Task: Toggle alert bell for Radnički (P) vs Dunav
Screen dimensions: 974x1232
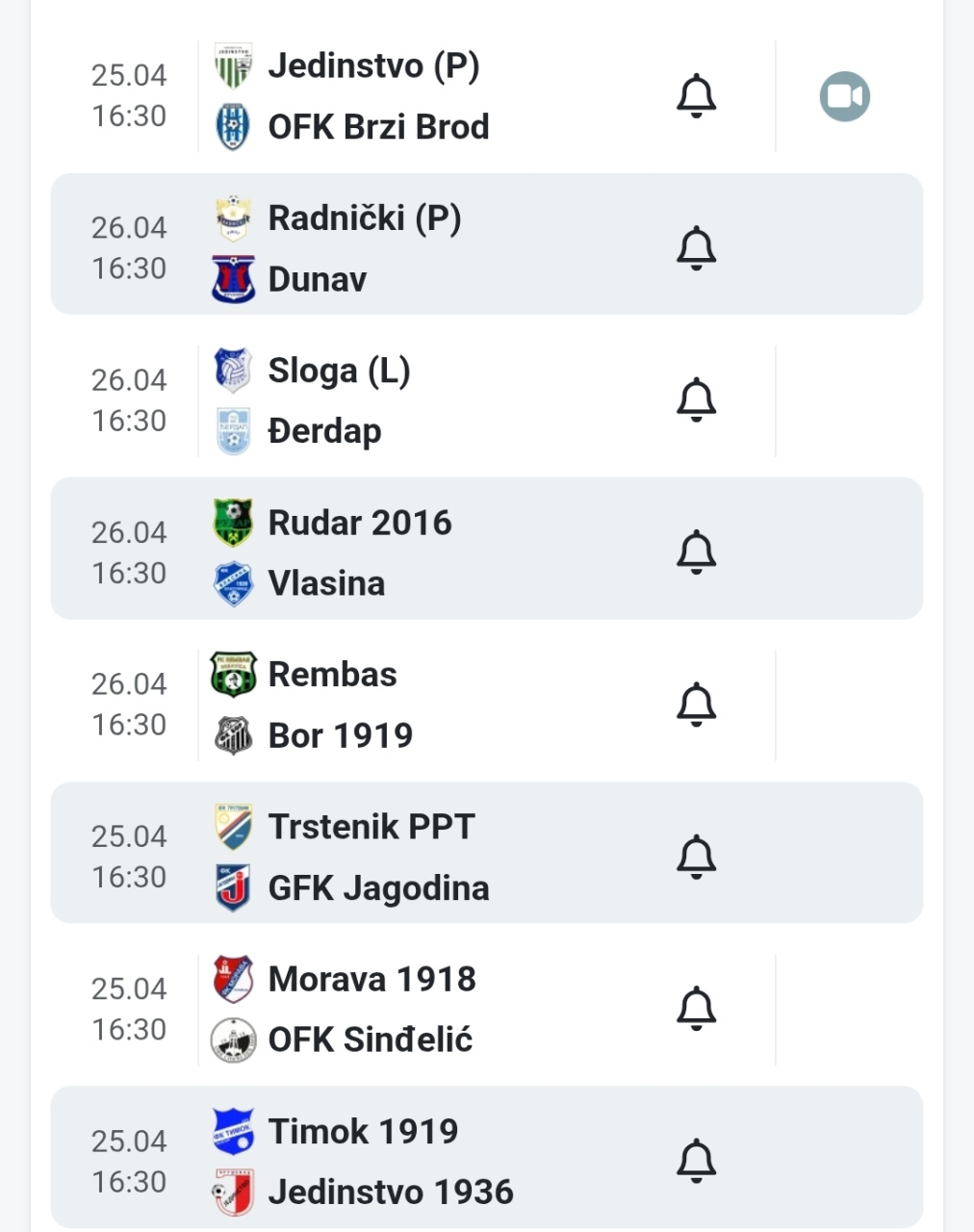Action: pyautogui.click(x=696, y=248)
